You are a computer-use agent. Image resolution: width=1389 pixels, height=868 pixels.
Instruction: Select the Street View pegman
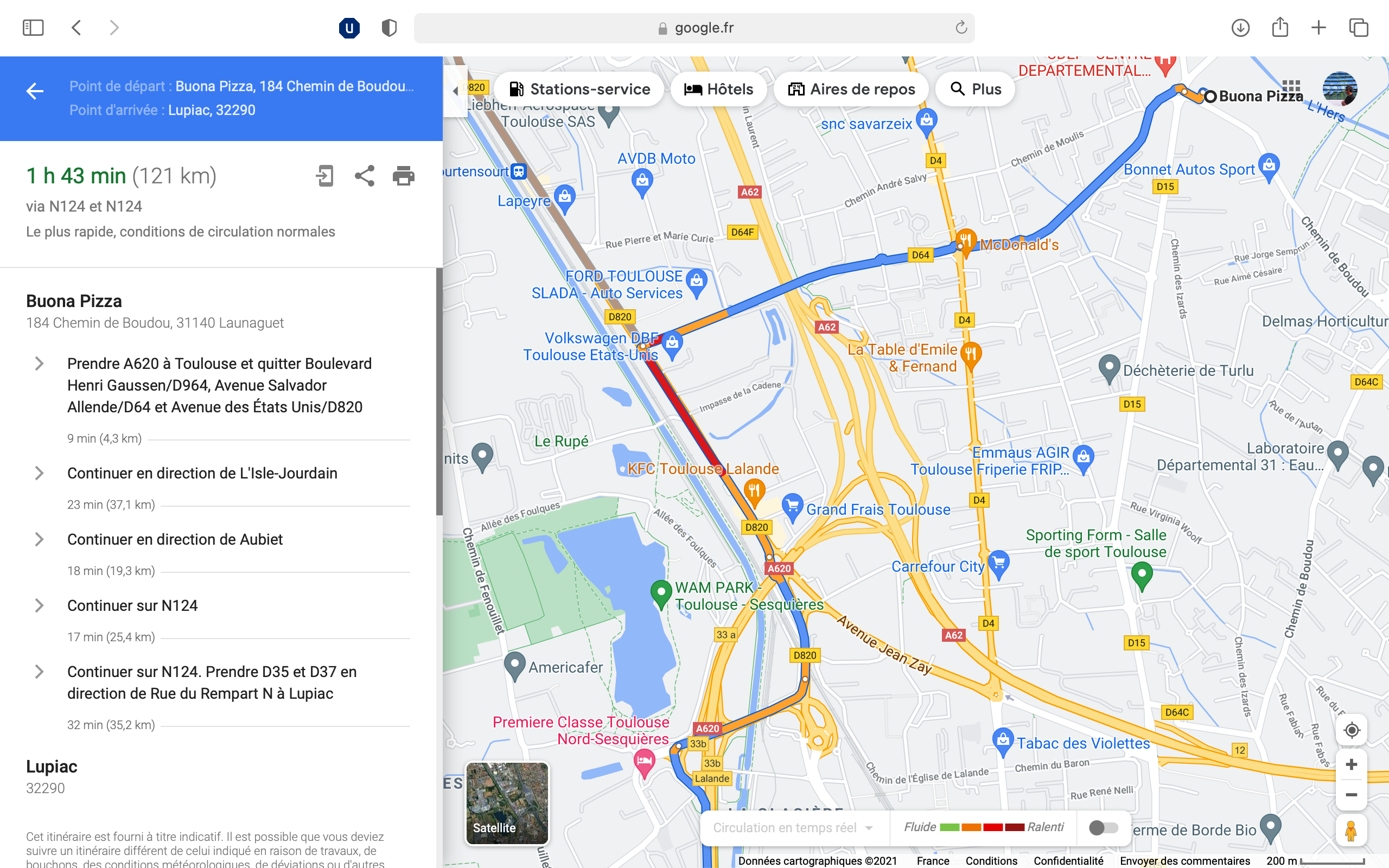[1351, 831]
